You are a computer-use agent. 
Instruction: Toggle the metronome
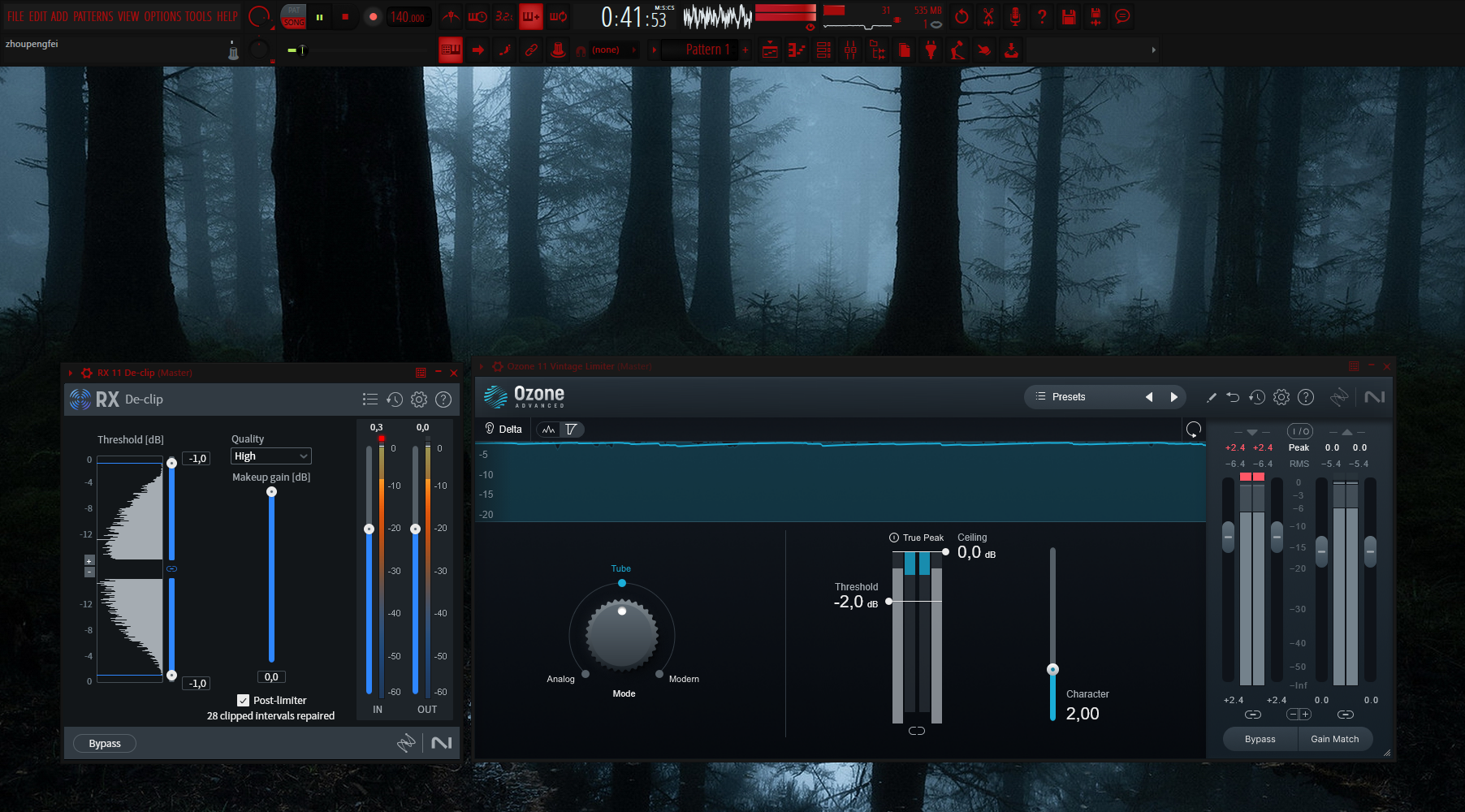pyautogui.click(x=451, y=16)
